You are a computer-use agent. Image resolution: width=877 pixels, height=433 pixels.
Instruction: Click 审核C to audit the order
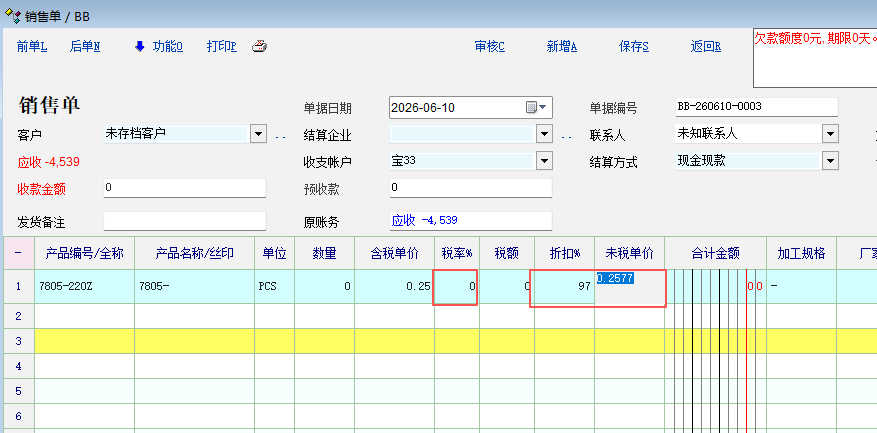[x=490, y=46]
